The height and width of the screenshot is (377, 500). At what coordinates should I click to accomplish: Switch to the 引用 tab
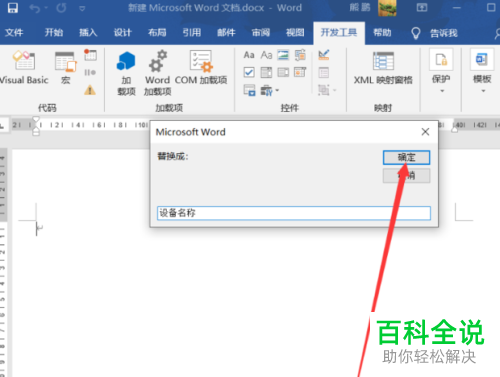point(192,33)
